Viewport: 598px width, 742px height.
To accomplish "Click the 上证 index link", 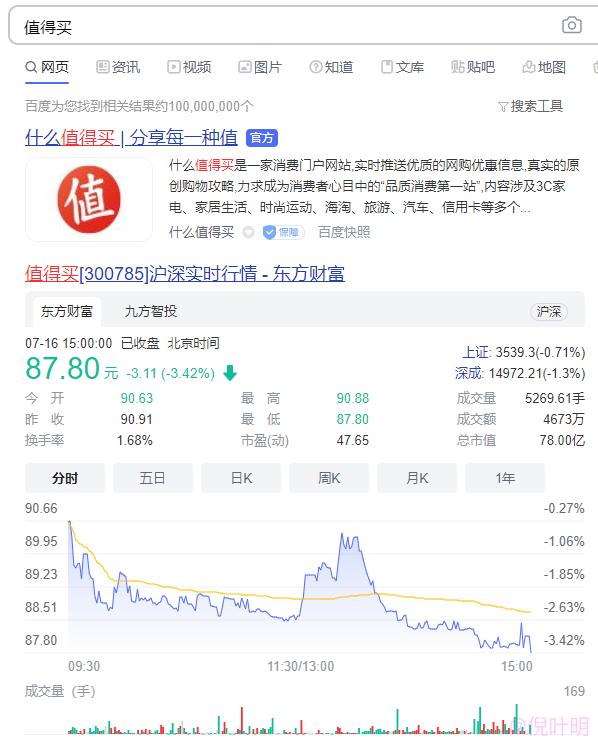I will (x=476, y=352).
